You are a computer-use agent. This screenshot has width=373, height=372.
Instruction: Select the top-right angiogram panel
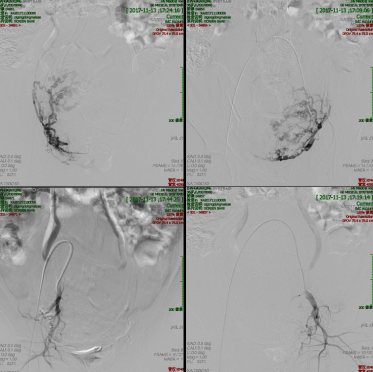[x=280, y=93]
